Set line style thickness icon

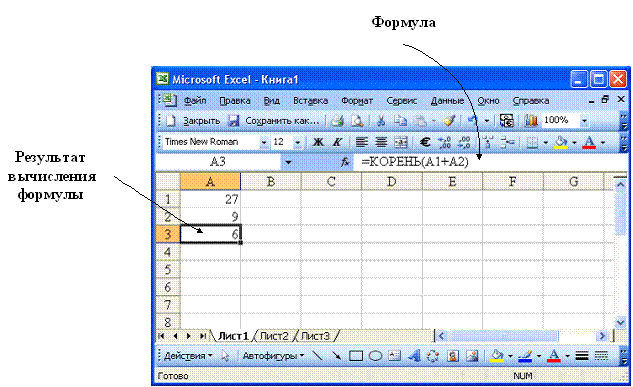[x=582, y=356]
